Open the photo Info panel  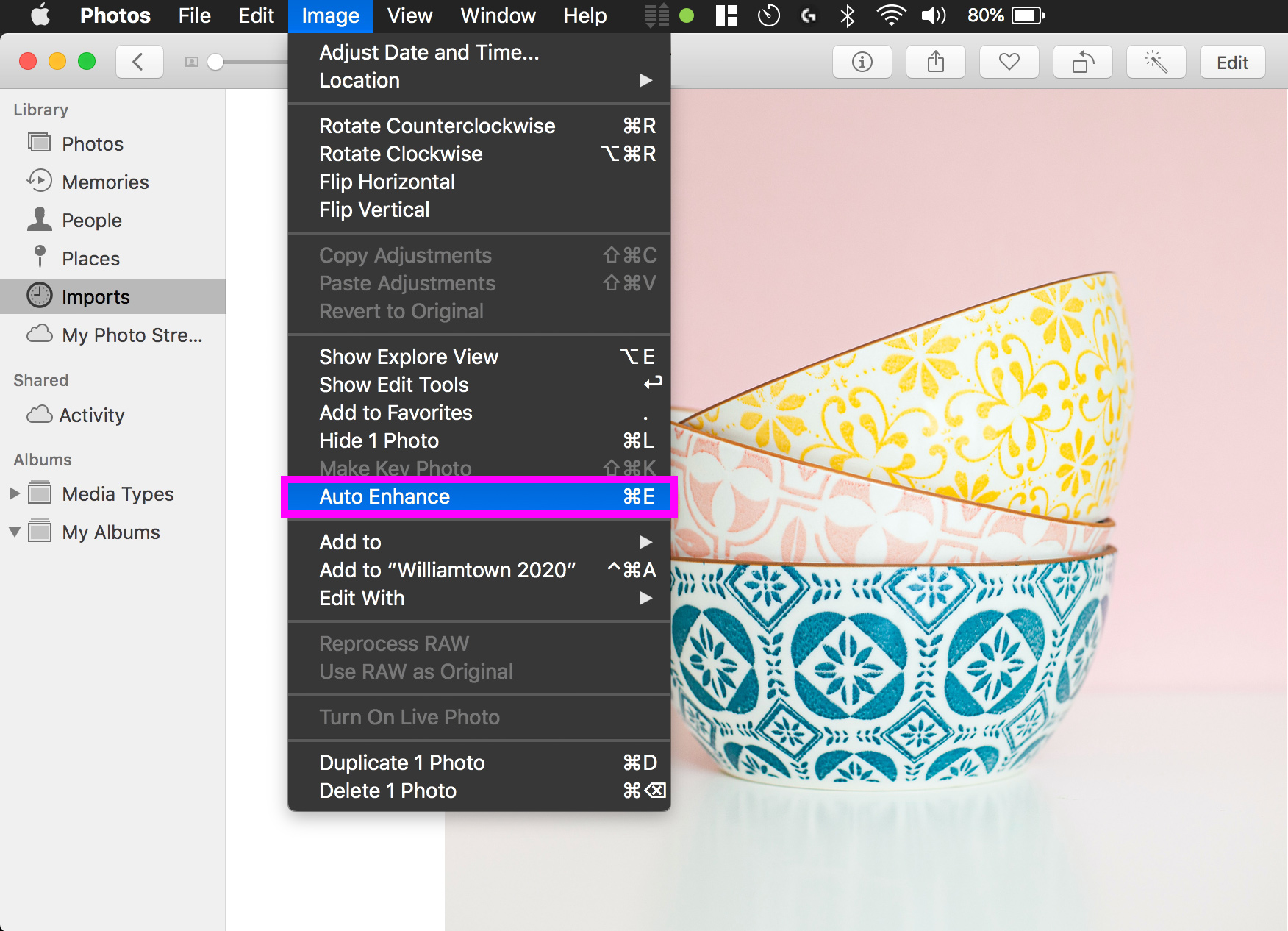coord(862,62)
